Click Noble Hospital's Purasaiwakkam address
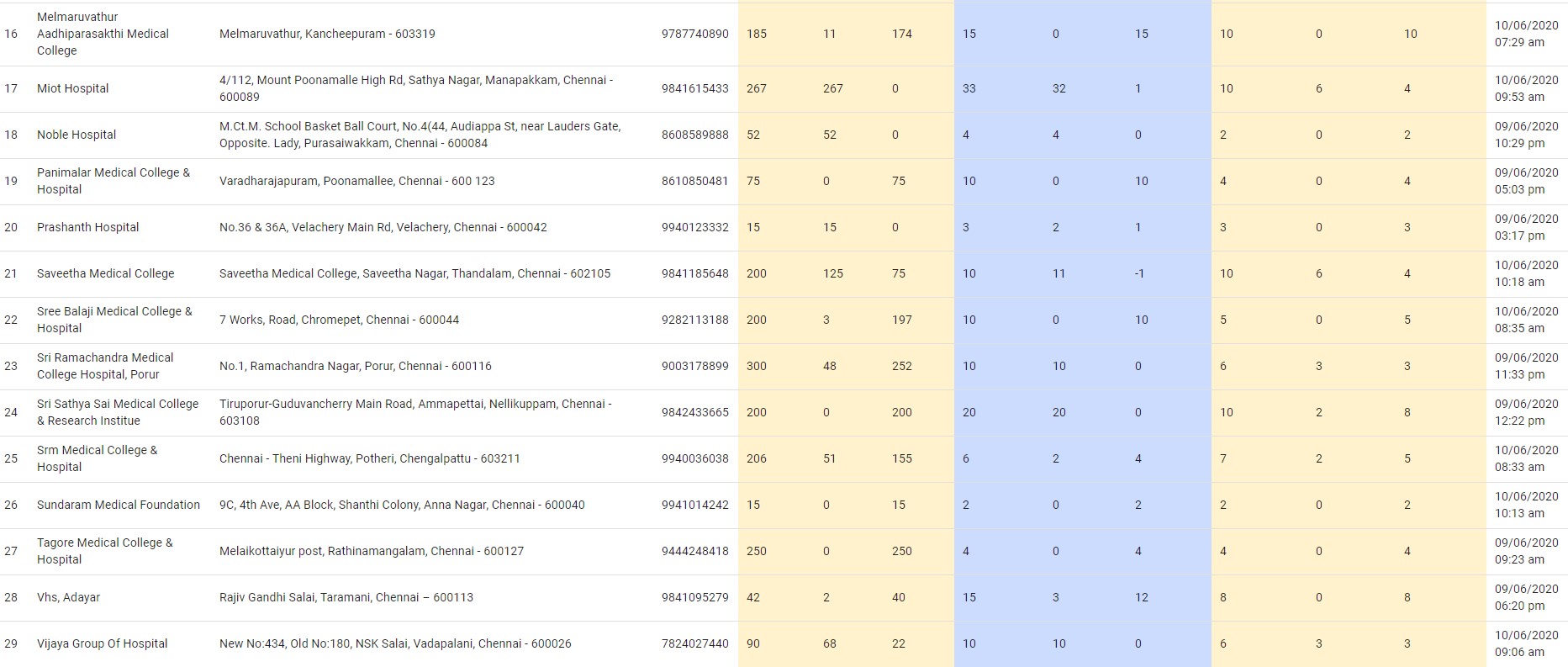Viewport: 1568px width, 667px height. (420, 135)
